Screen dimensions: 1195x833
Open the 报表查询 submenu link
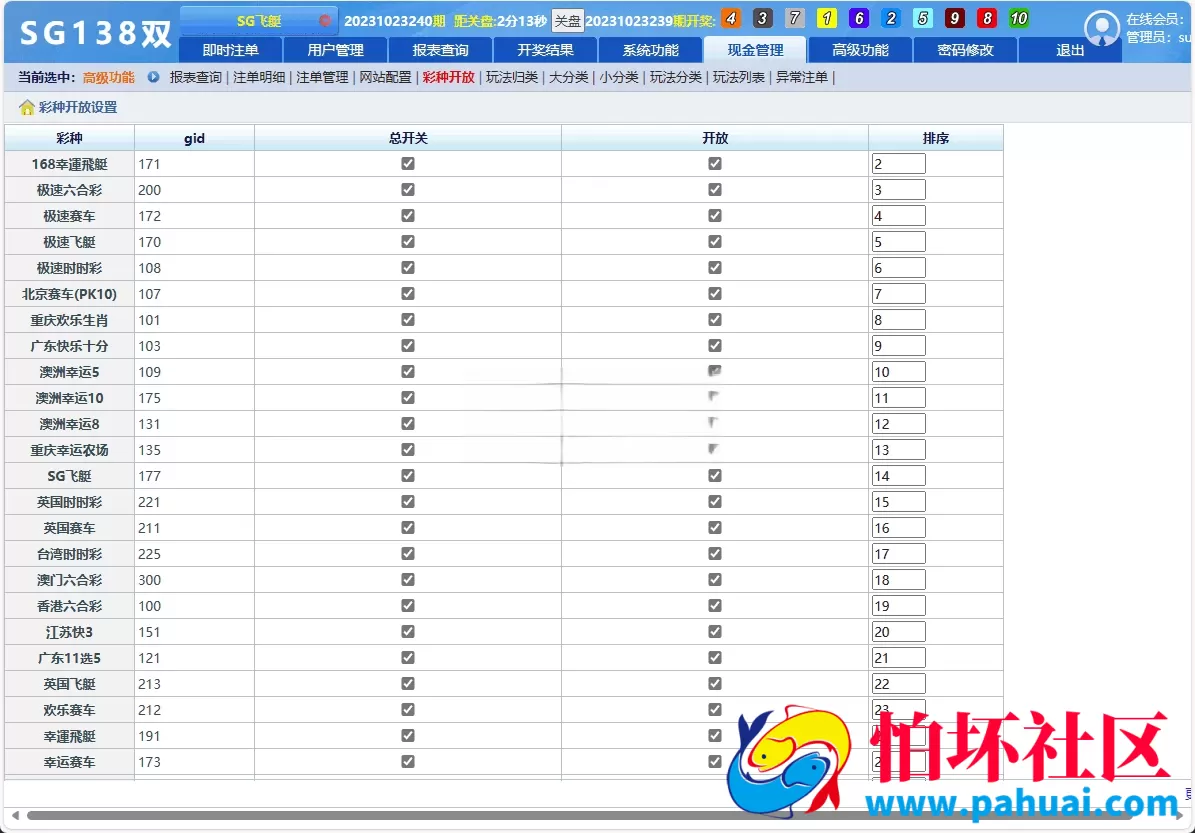[195, 77]
